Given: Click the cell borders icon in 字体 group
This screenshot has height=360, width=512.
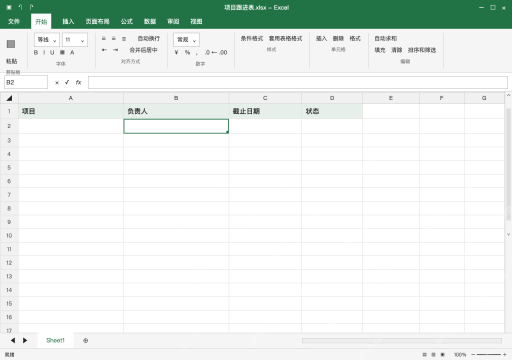Looking at the screenshot, I should pos(62,53).
